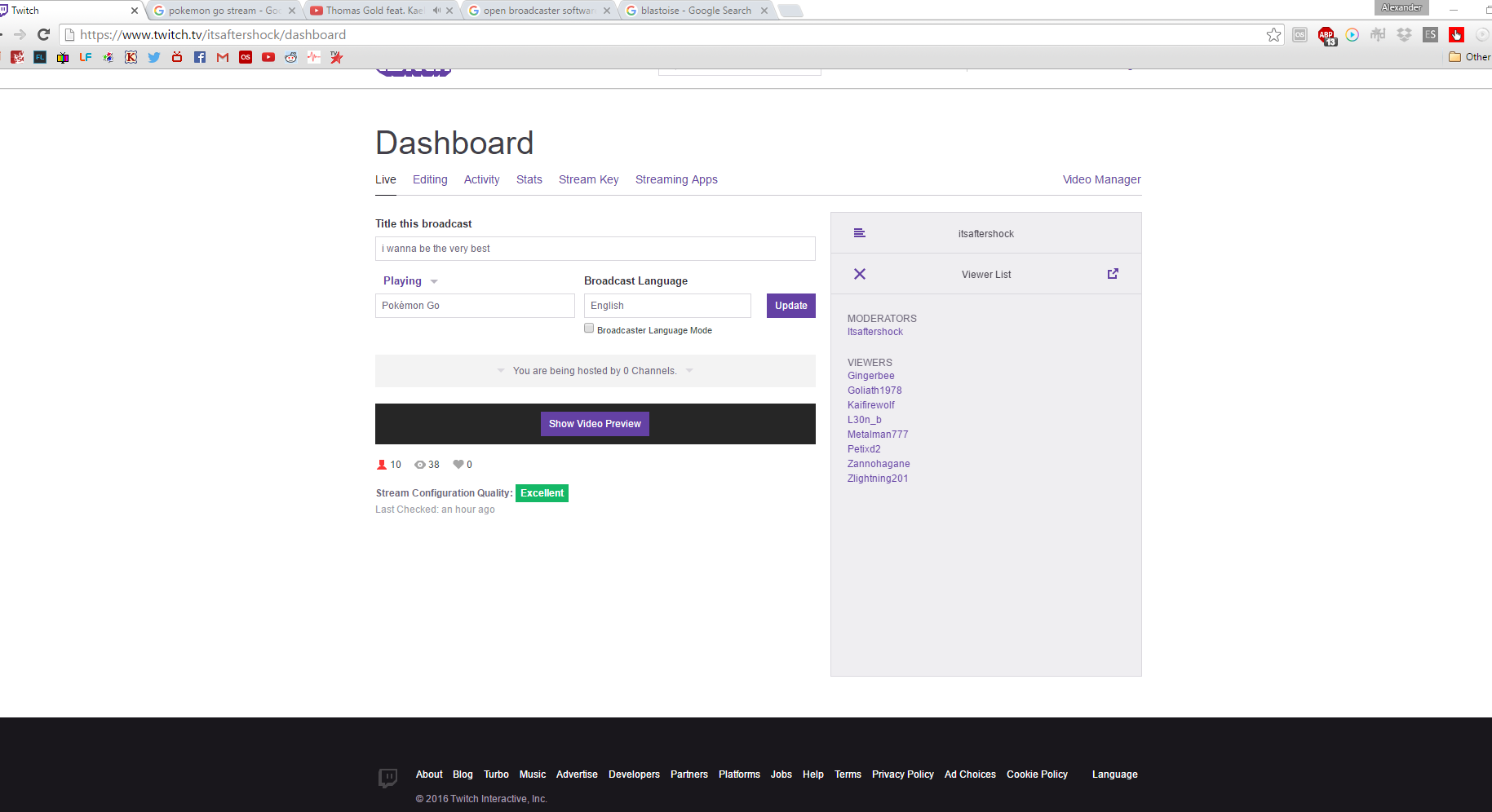Open the Reddit bookmark

click(291, 57)
